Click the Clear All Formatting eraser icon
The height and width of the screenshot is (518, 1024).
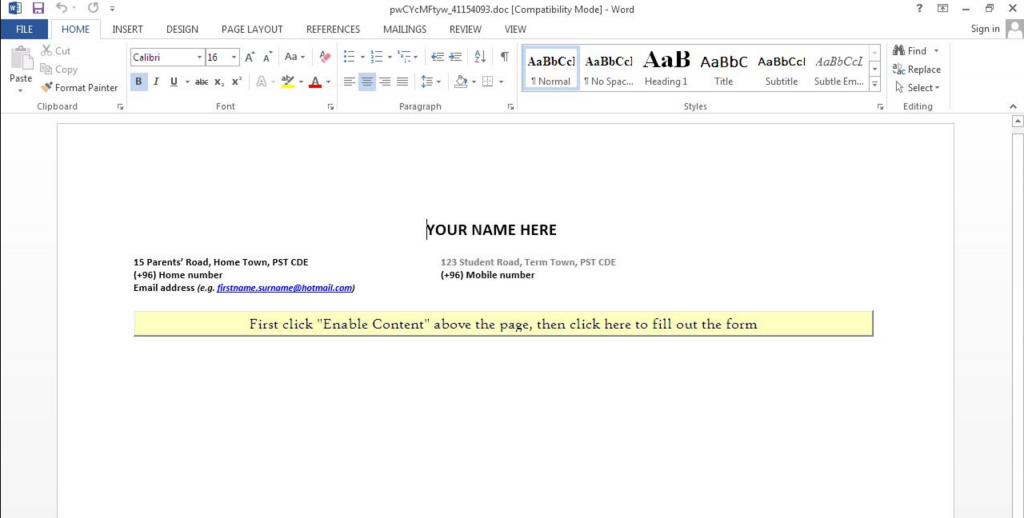pyautogui.click(x=324, y=58)
